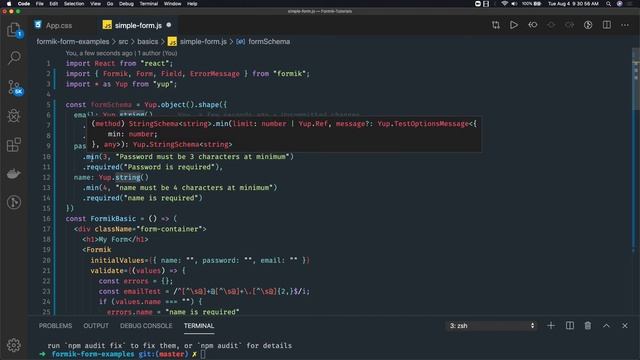This screenshot has height=360, width=640.
Task: Open the Docker view in activity bar
Action: [x=14, y=173]
